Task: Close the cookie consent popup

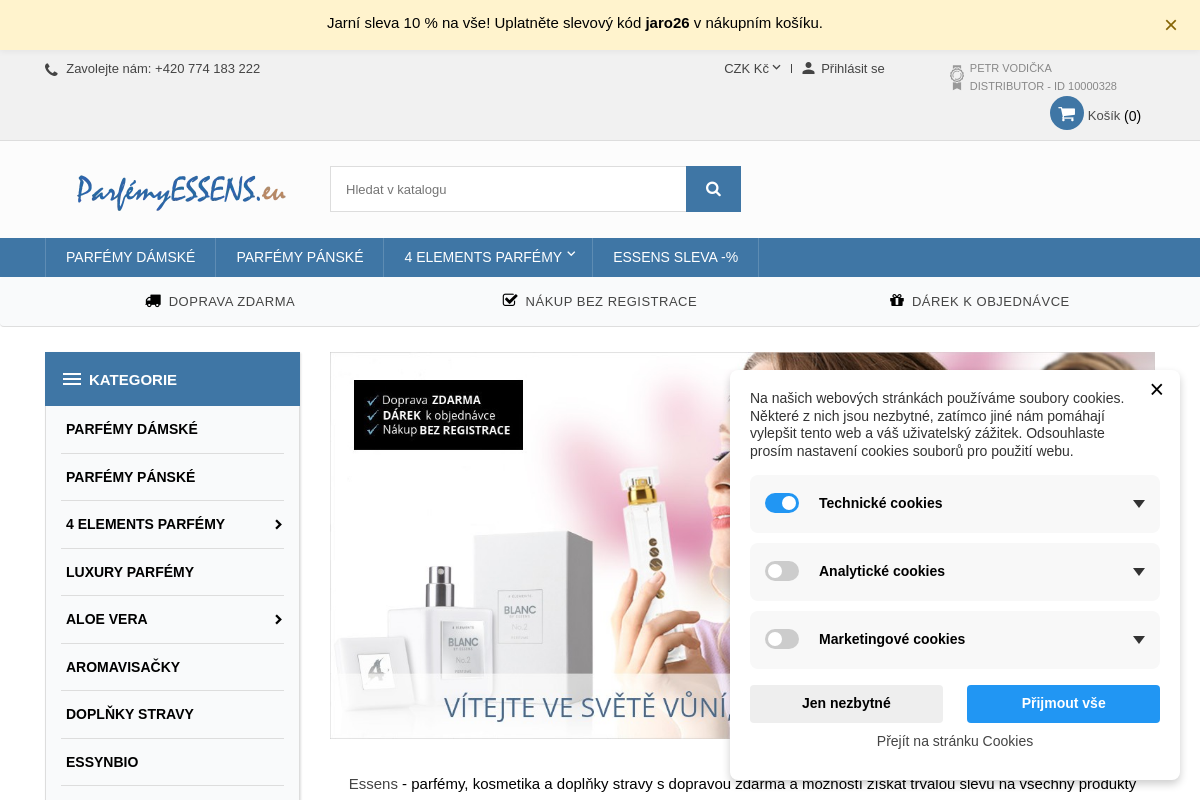Action: pos(1156,390)
